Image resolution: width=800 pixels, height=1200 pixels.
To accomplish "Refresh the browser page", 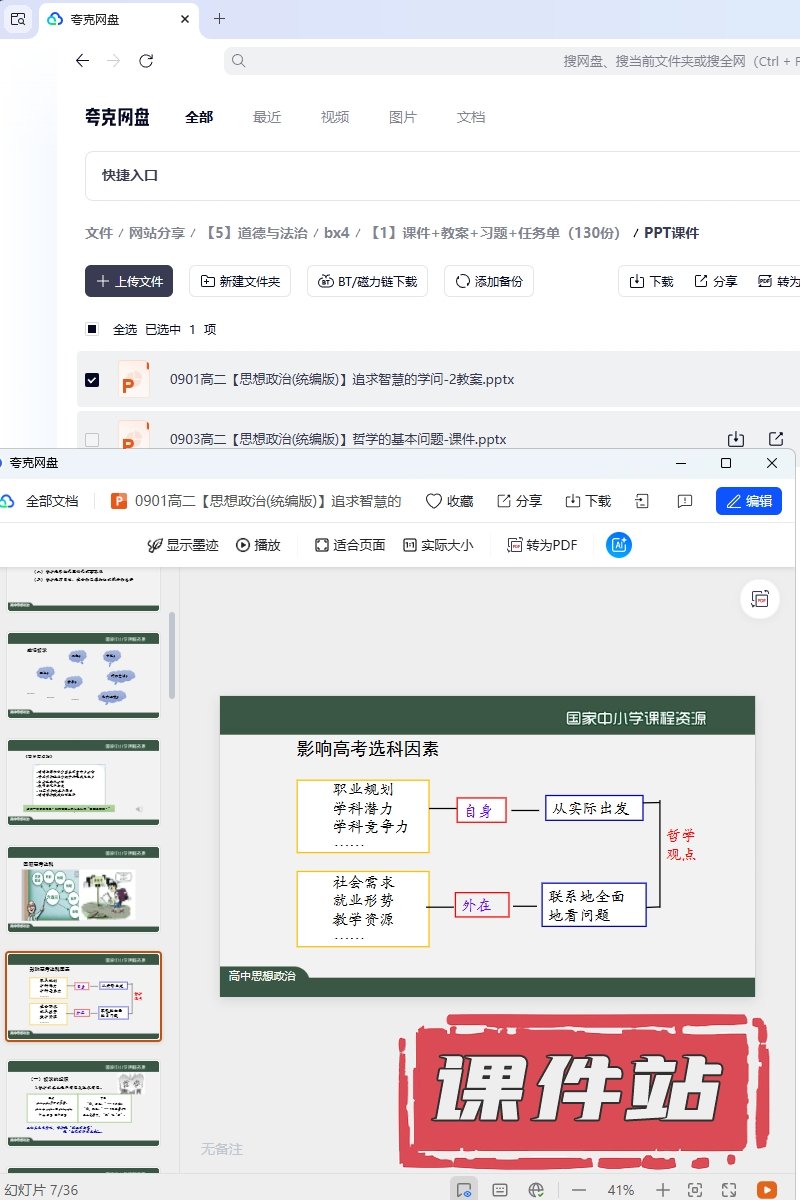I will click(146, 61).
